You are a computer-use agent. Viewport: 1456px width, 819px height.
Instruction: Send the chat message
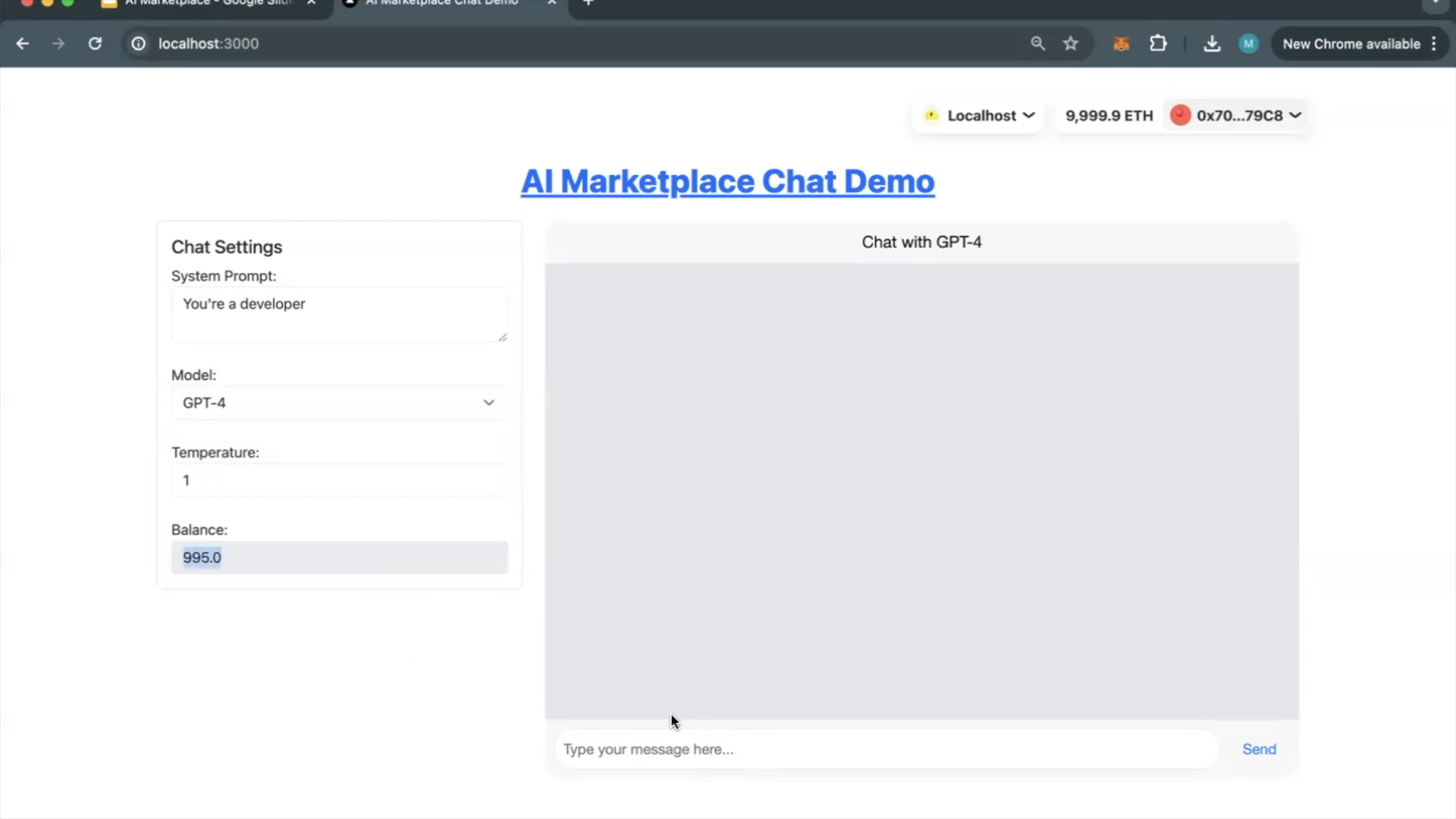coord(1259,749)
